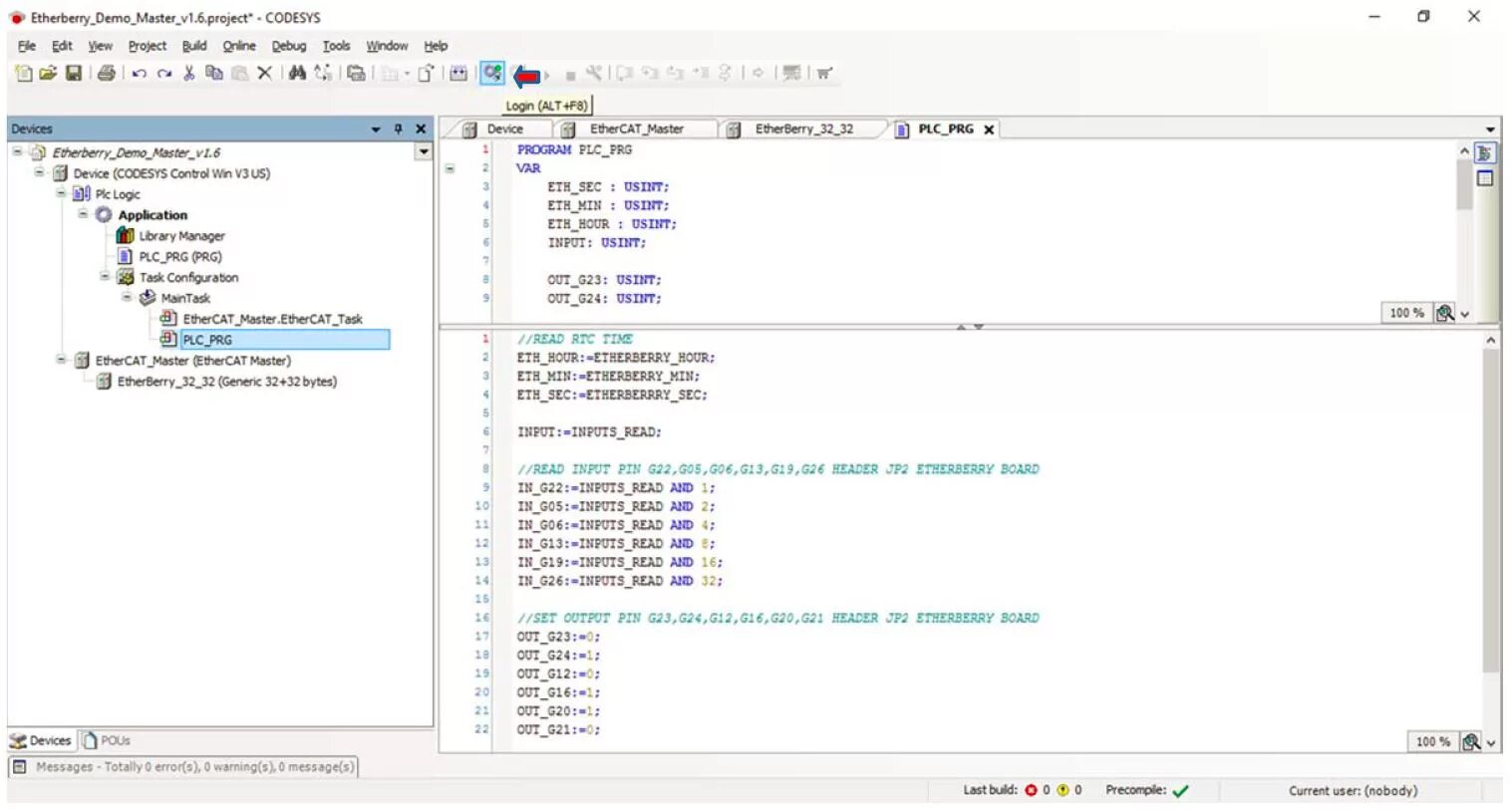The height and width of the screenshot is (810, 1512).
Task: Open Find using the binoculars icon
Action: coord(297,73)
